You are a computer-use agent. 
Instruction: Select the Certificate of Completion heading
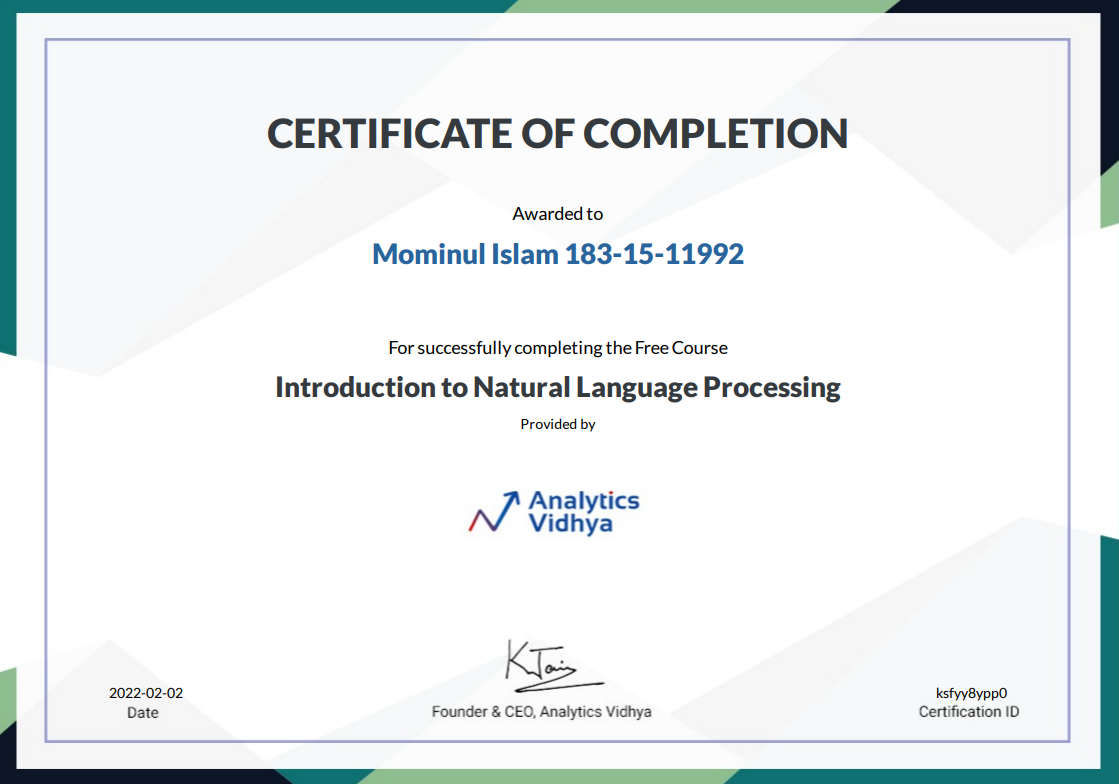pyautogui.click(x=558, y=134)
